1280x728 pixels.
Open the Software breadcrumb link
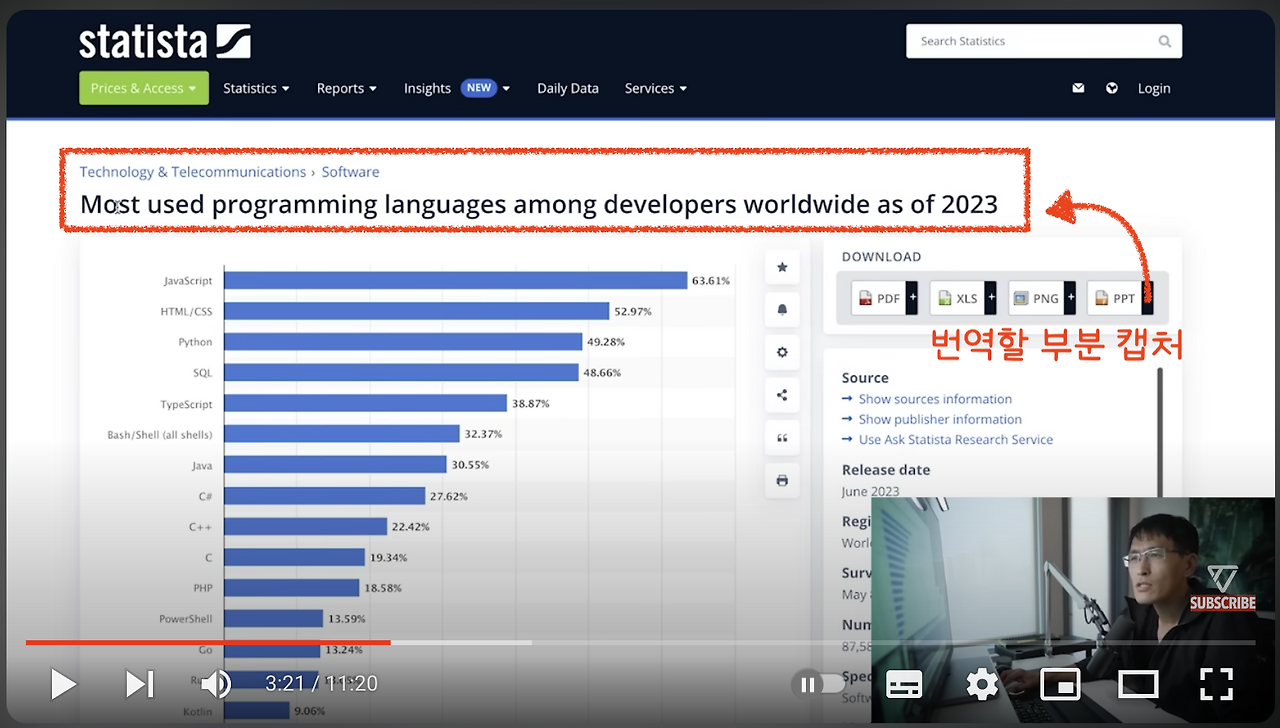pyautogui.click(x=350, y=172)
